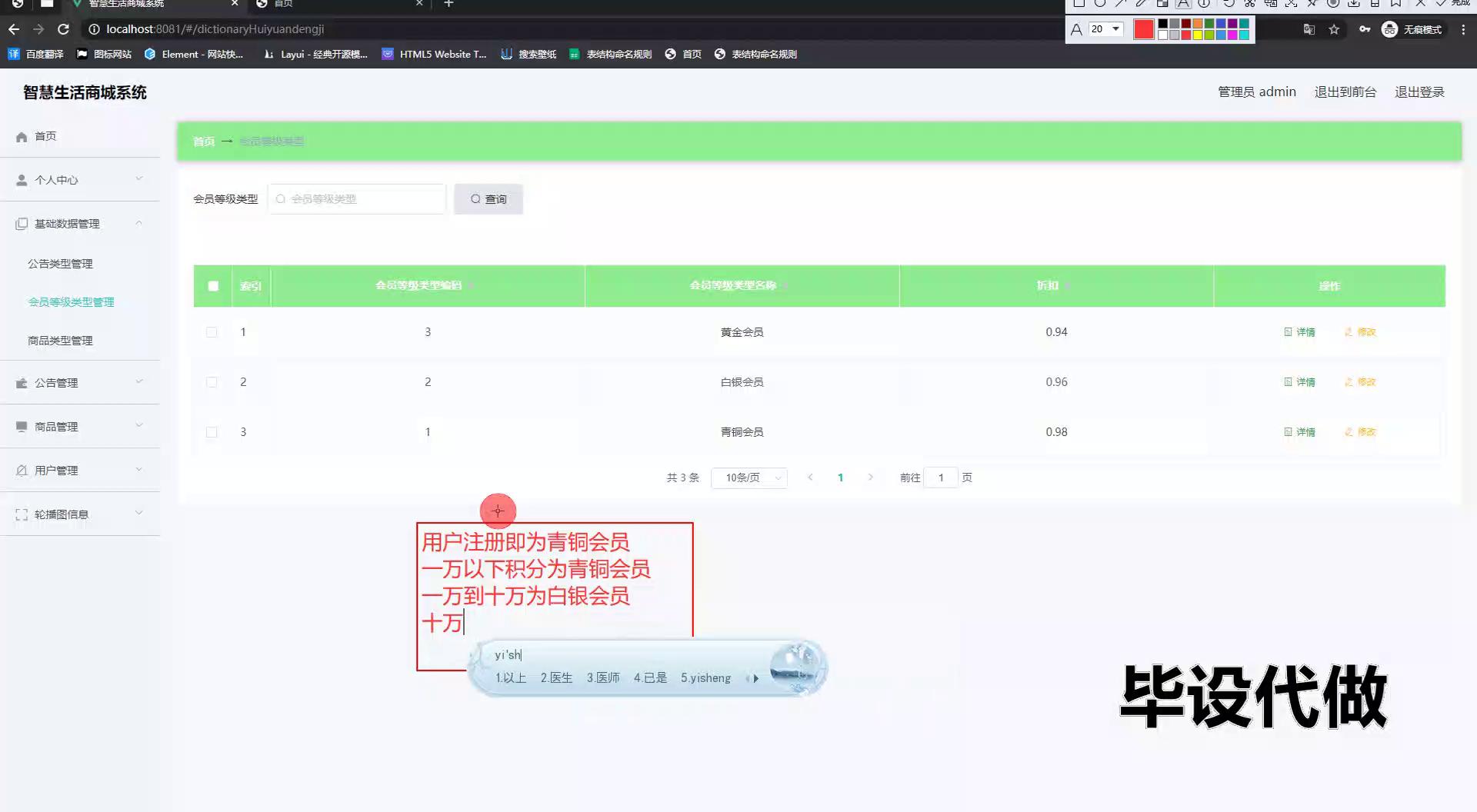Select 商品类型管理 menu item
This screenshot has height=812, width=1477.
60,341
